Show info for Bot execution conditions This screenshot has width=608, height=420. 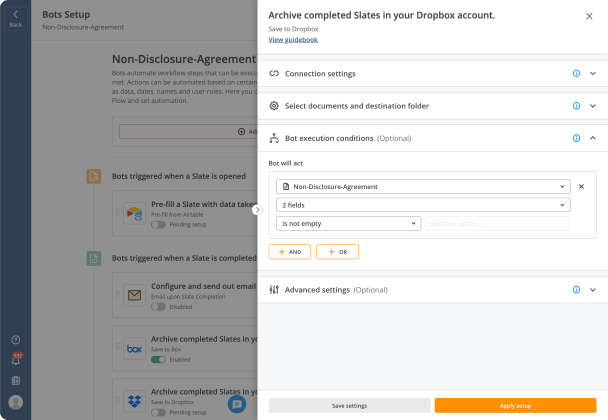[x=576, y=138]
